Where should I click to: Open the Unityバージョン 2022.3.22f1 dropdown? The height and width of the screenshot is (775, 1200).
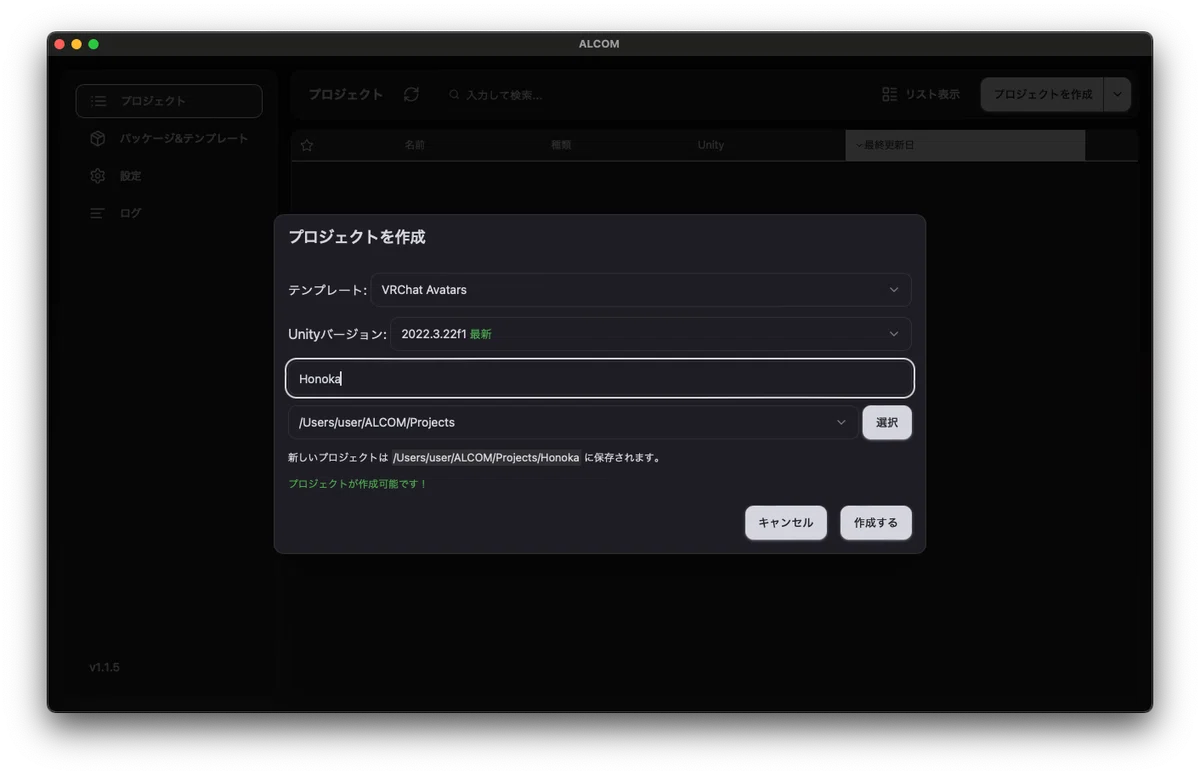650,334
